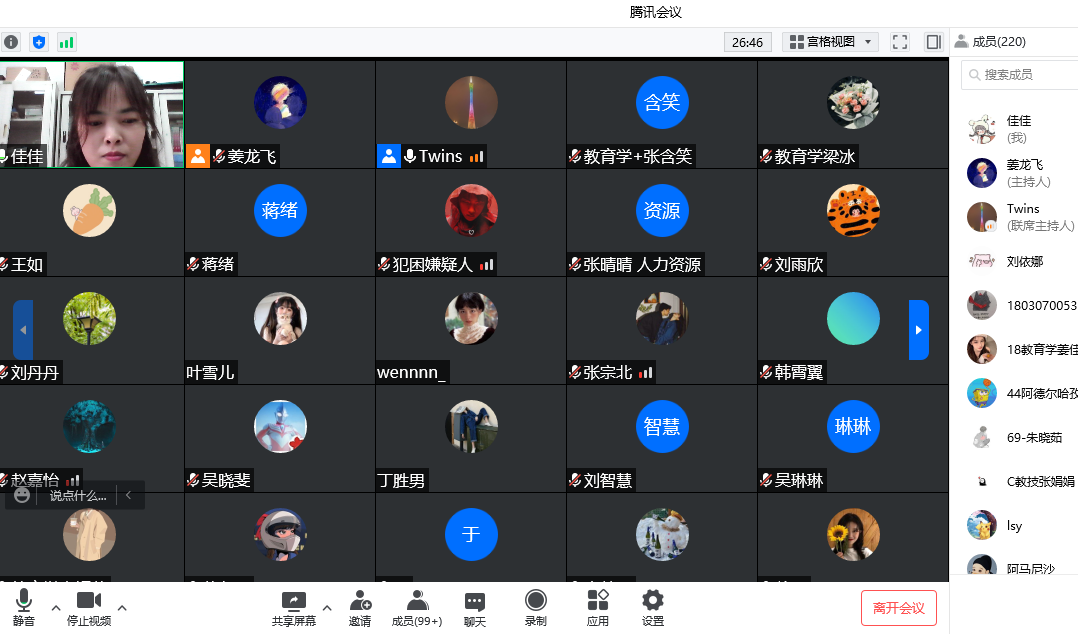Click 刘雨欣's tiger avatar
The image size is (1078, 634).
click(853, 210)
